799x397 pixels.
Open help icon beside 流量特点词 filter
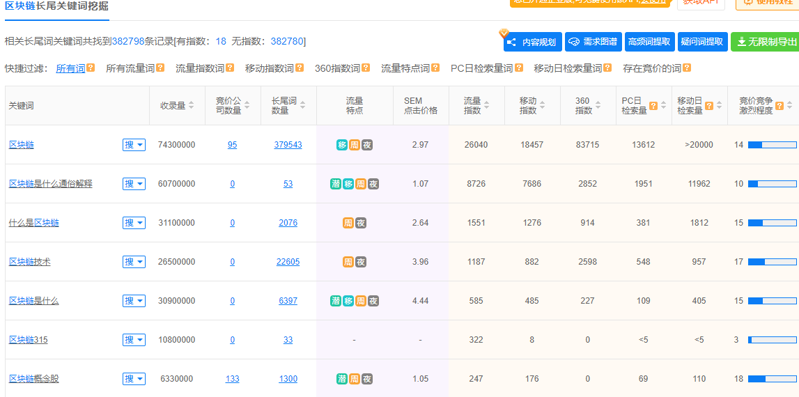435,68
